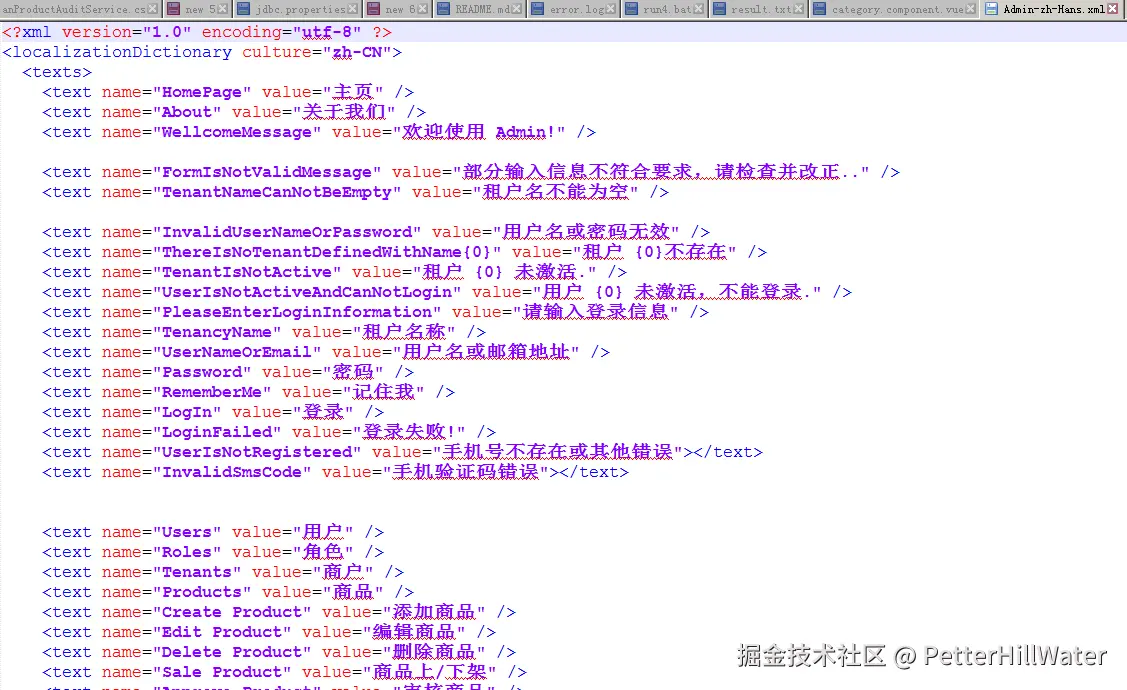1127x690 pixels.
Task: Select the Admin-zh-Hans.xml tab
Action: tap(1053, 9)
